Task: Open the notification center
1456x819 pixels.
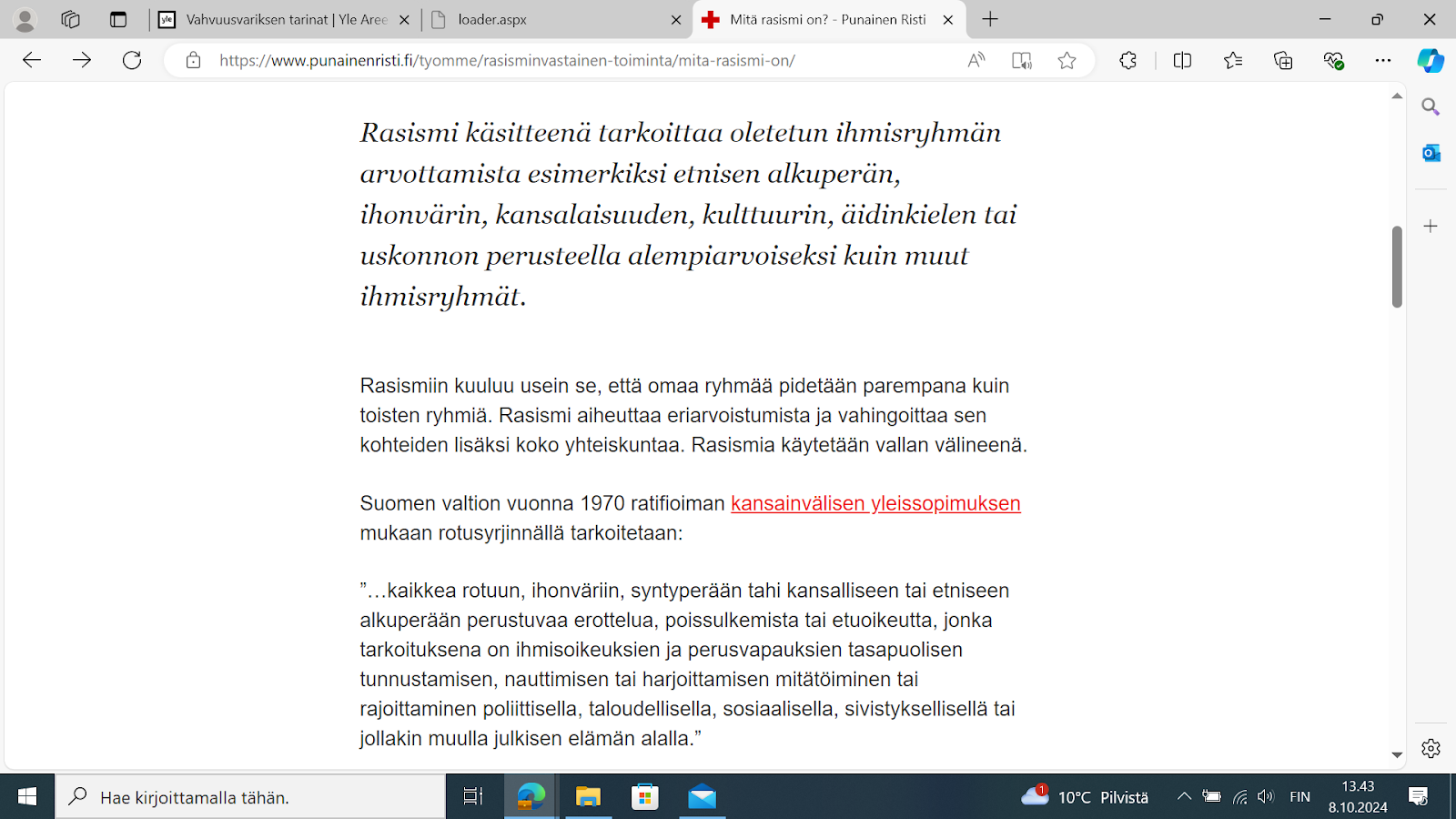Action: pos(1418,797)
